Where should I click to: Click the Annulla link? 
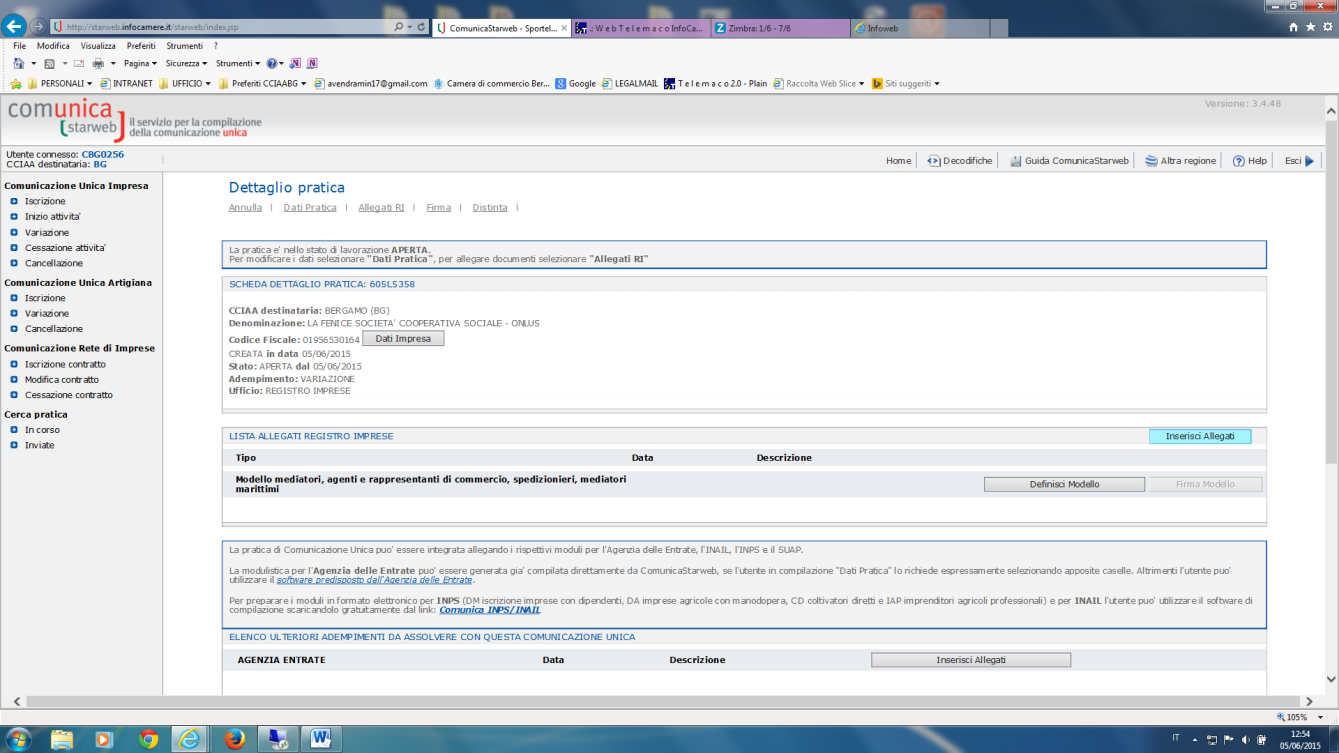(x=245, y=208)
